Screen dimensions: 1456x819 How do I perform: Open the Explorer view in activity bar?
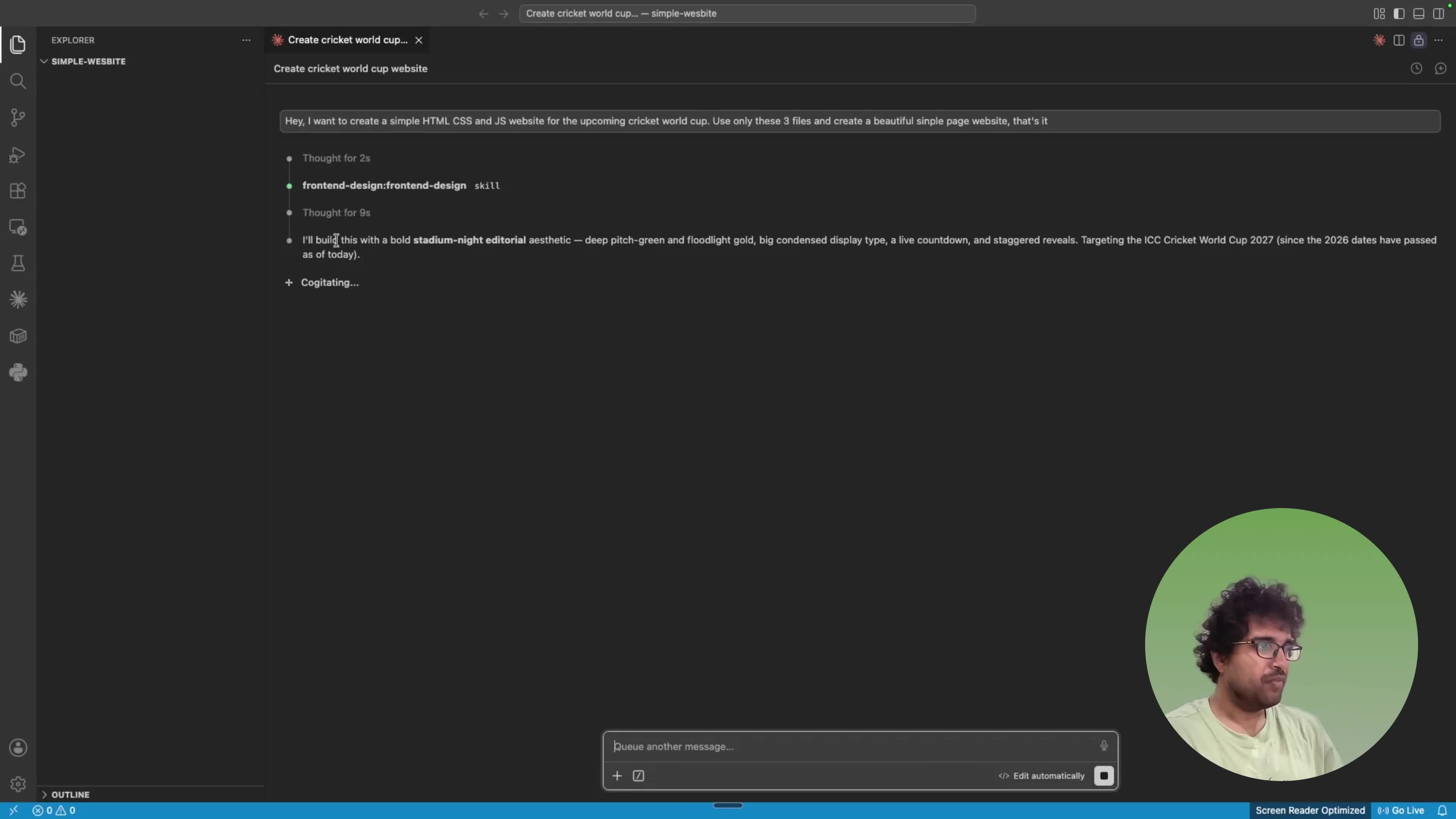(17, 45)
